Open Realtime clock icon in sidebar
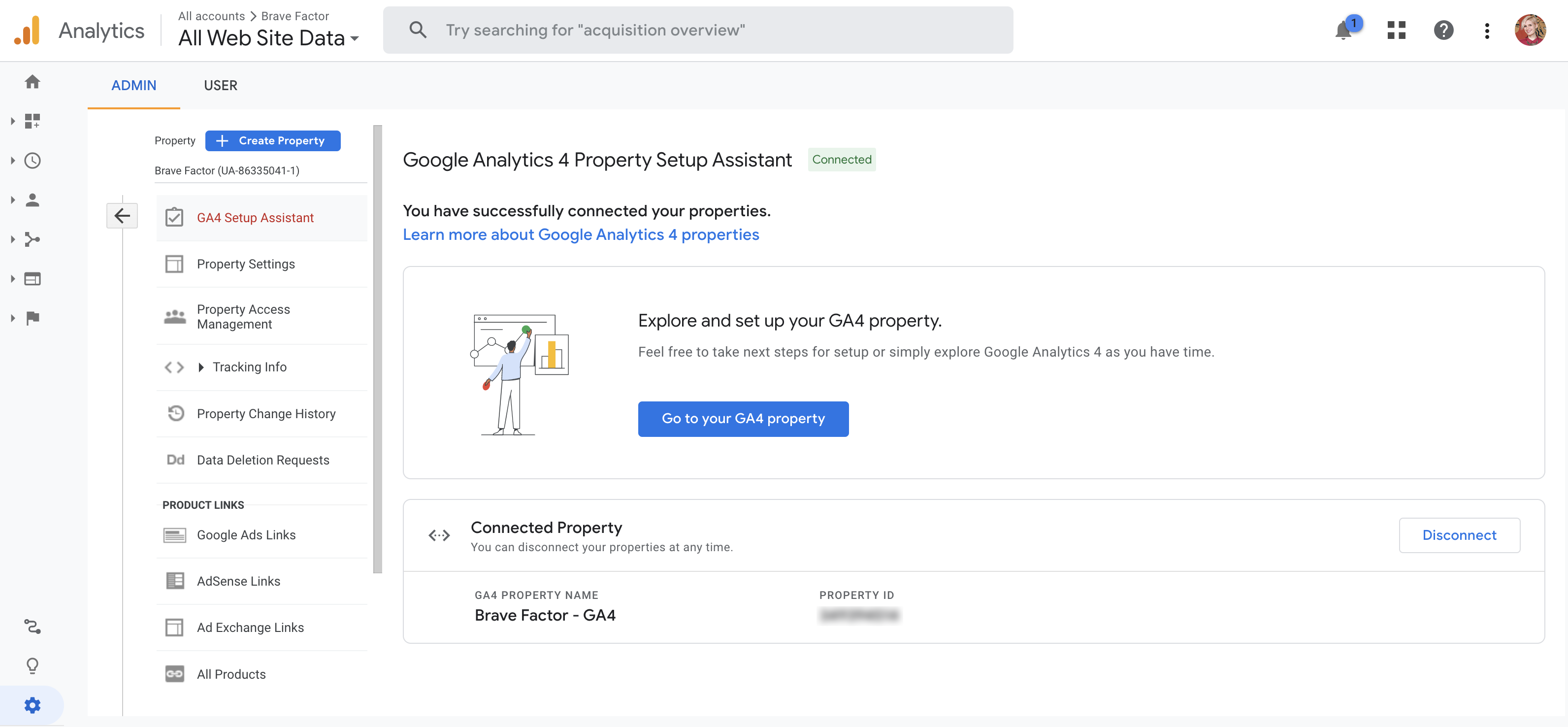Image resolution: width=1568 pixels, height=727 pixels. (x=33, y=161)
